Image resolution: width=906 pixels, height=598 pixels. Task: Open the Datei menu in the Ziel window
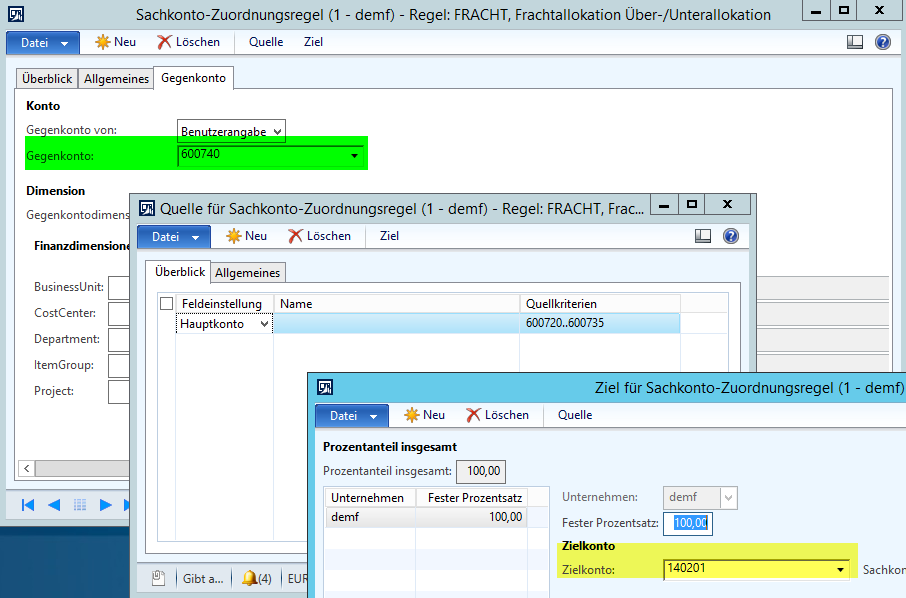(352, 415)
